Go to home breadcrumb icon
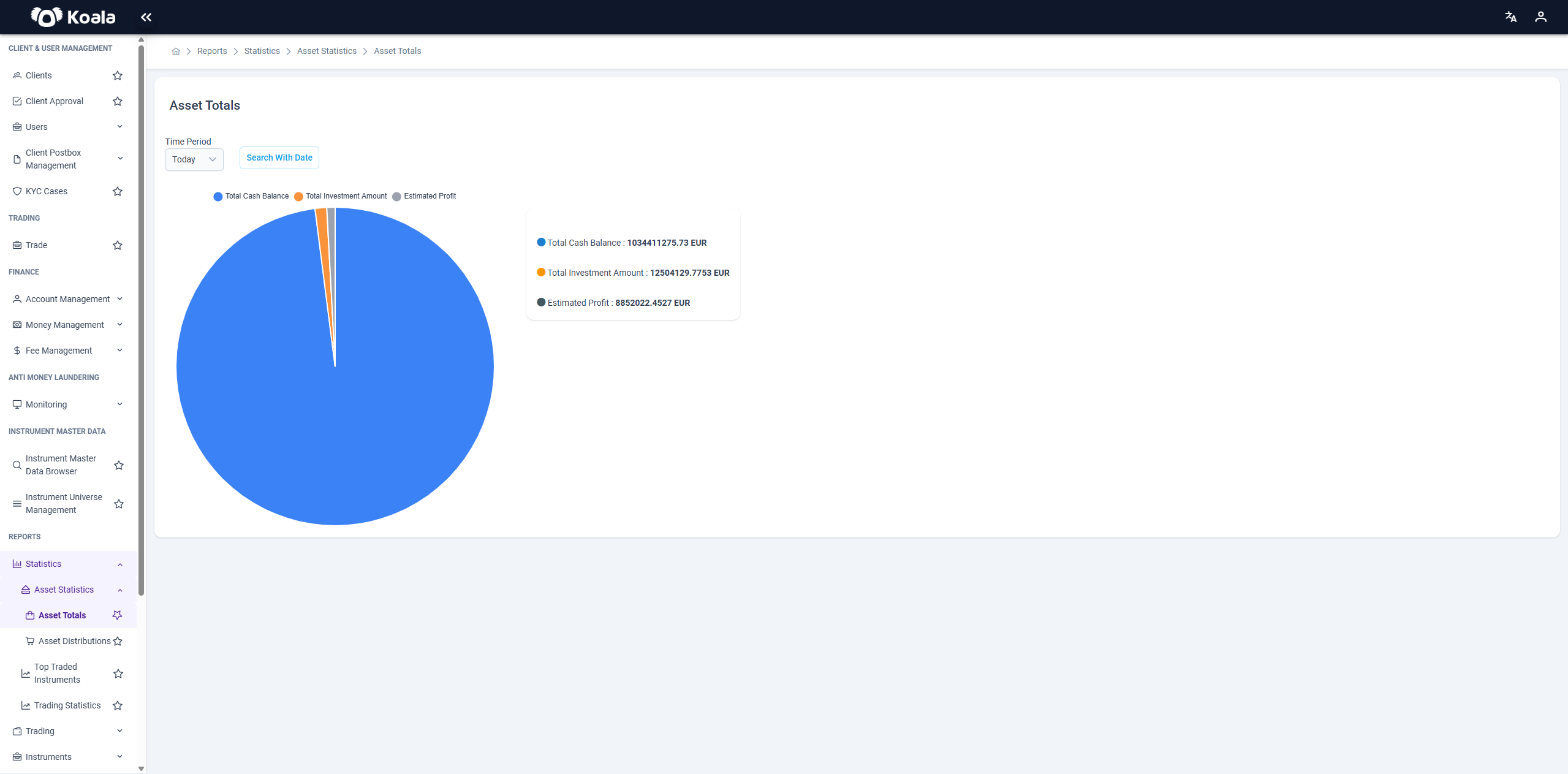 tap(176, 51)
